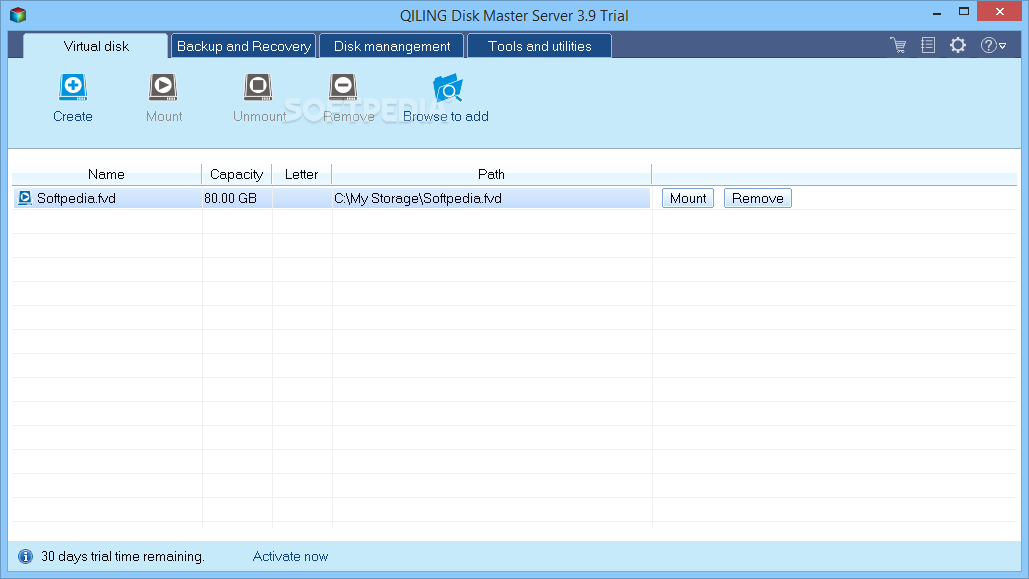1029x579 pixels.
Task: Click the 30 days trial time remaining text
Action: pyautogui.click(x=123, y=557)
